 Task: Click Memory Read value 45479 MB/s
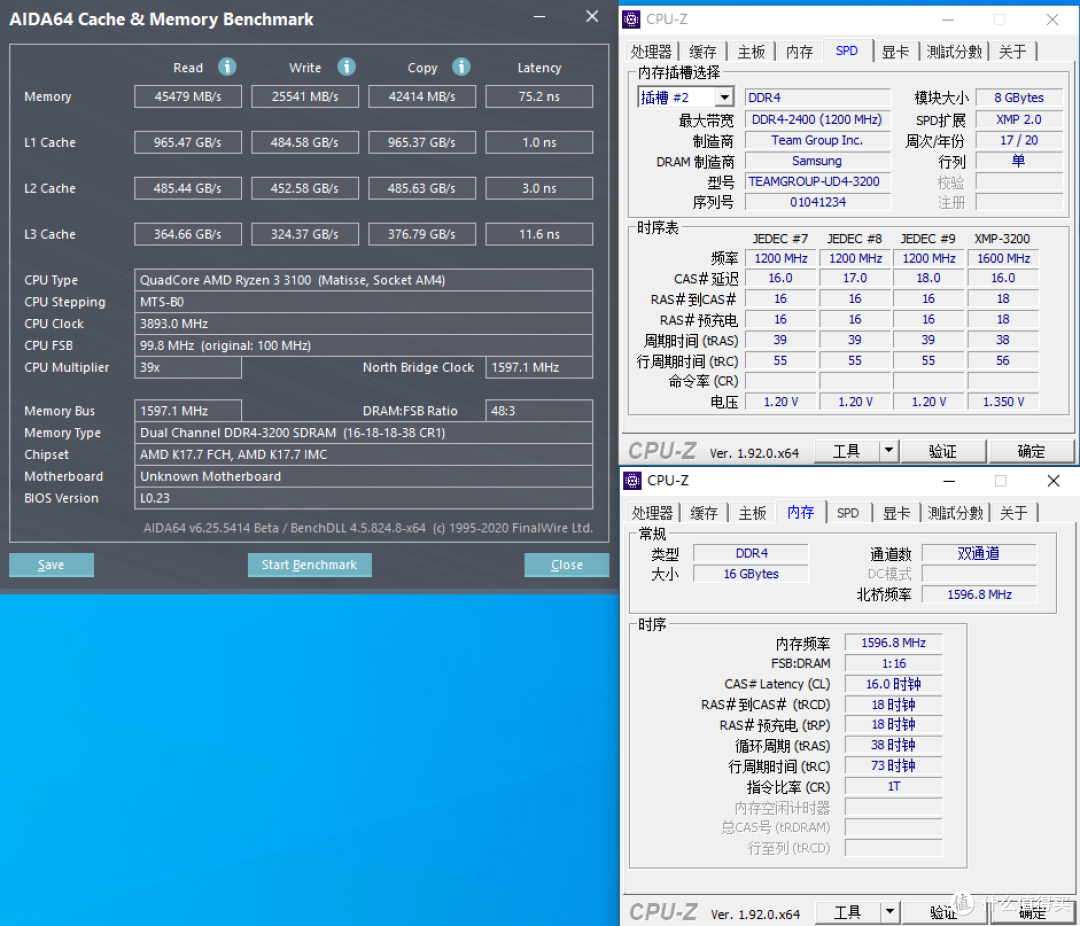188,96
